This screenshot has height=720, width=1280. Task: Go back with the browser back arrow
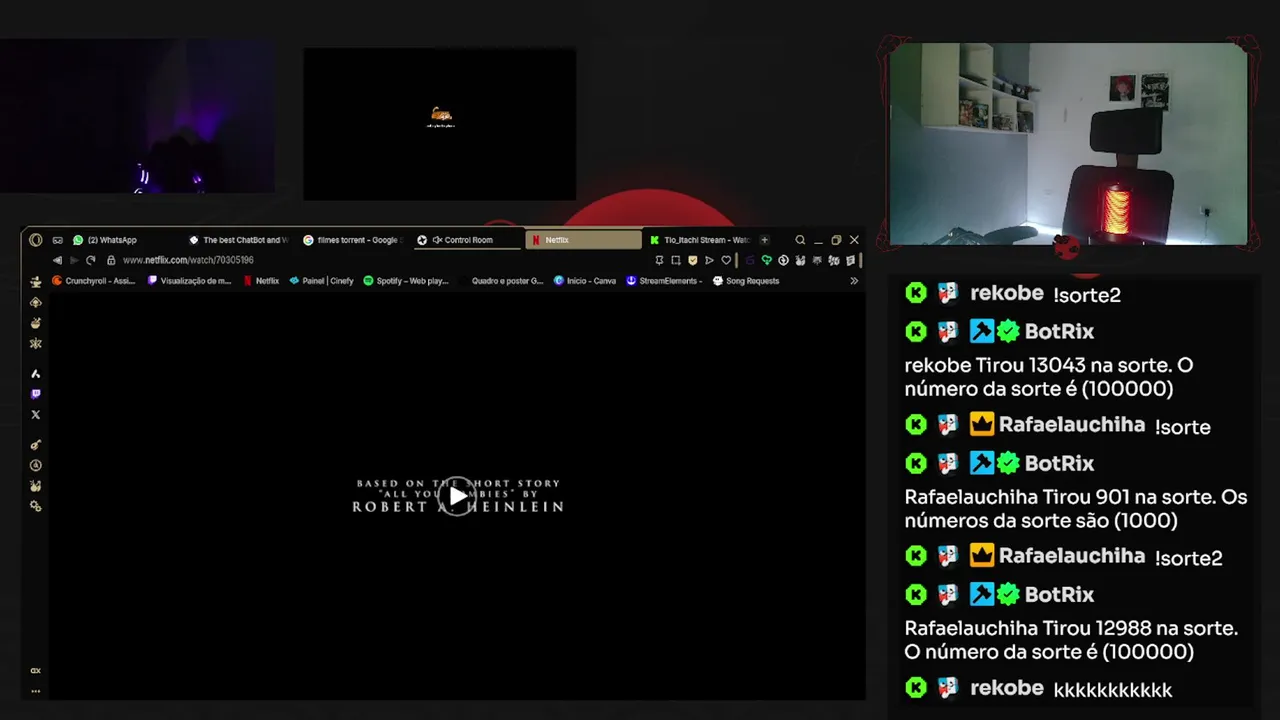tap(56, 260)
